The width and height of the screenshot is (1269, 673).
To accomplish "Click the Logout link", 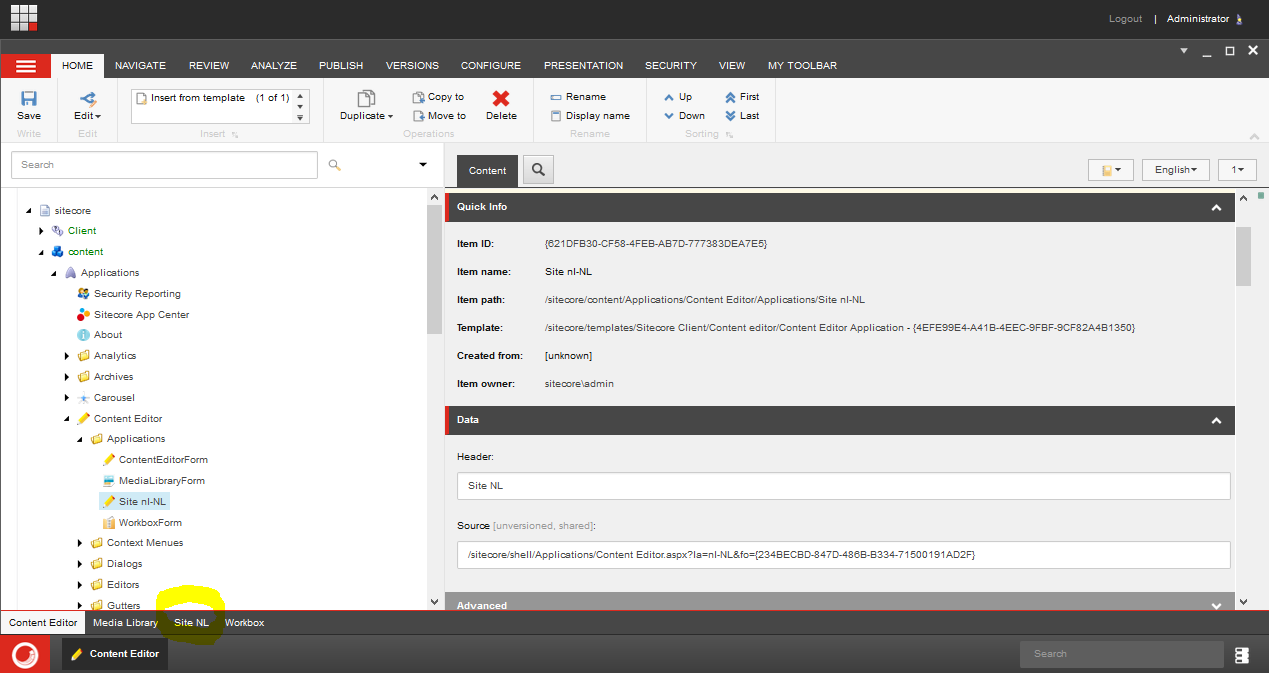I will click(x=1125, y=19).
